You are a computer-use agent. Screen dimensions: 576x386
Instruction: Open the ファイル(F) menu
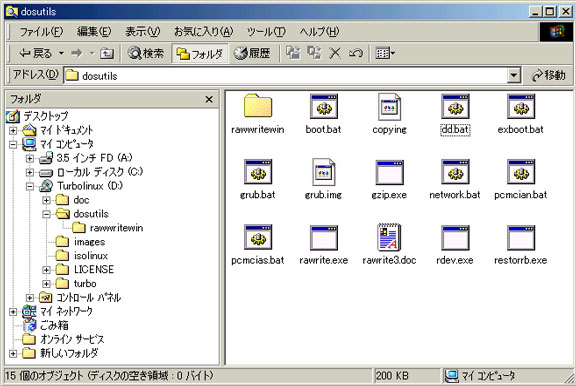coord(41,32)
